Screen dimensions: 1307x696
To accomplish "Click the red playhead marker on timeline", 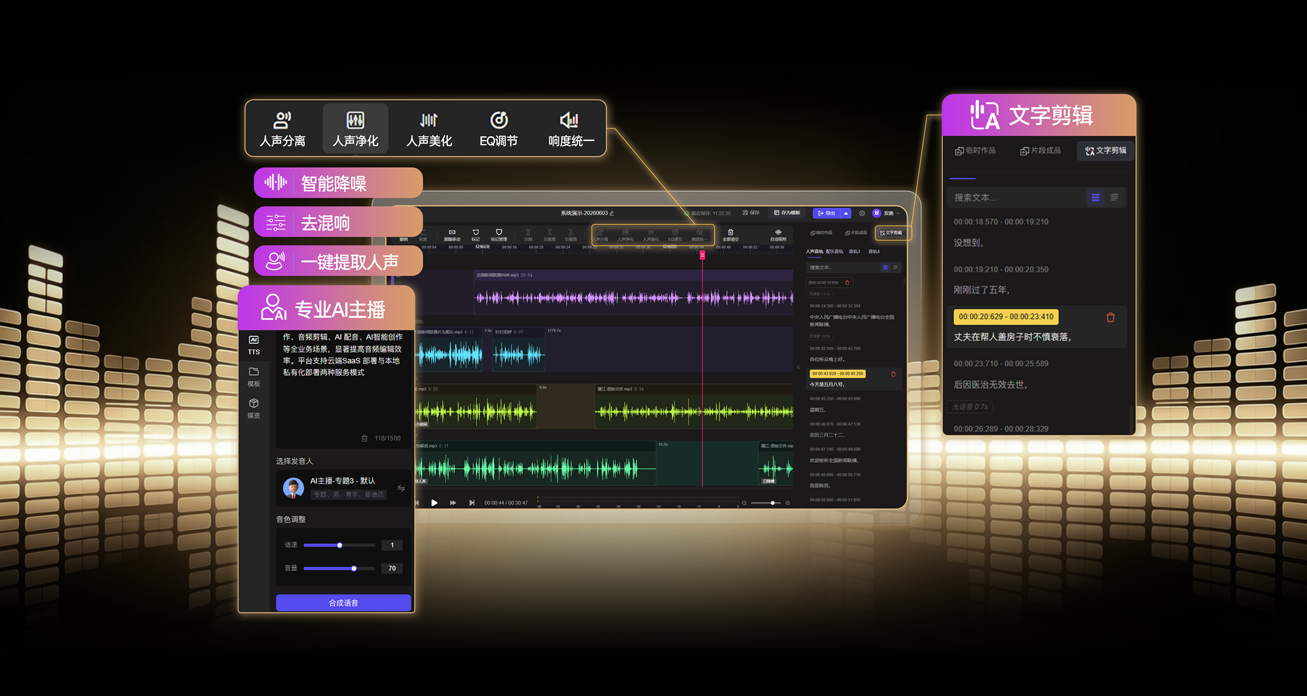I will 702,255.
